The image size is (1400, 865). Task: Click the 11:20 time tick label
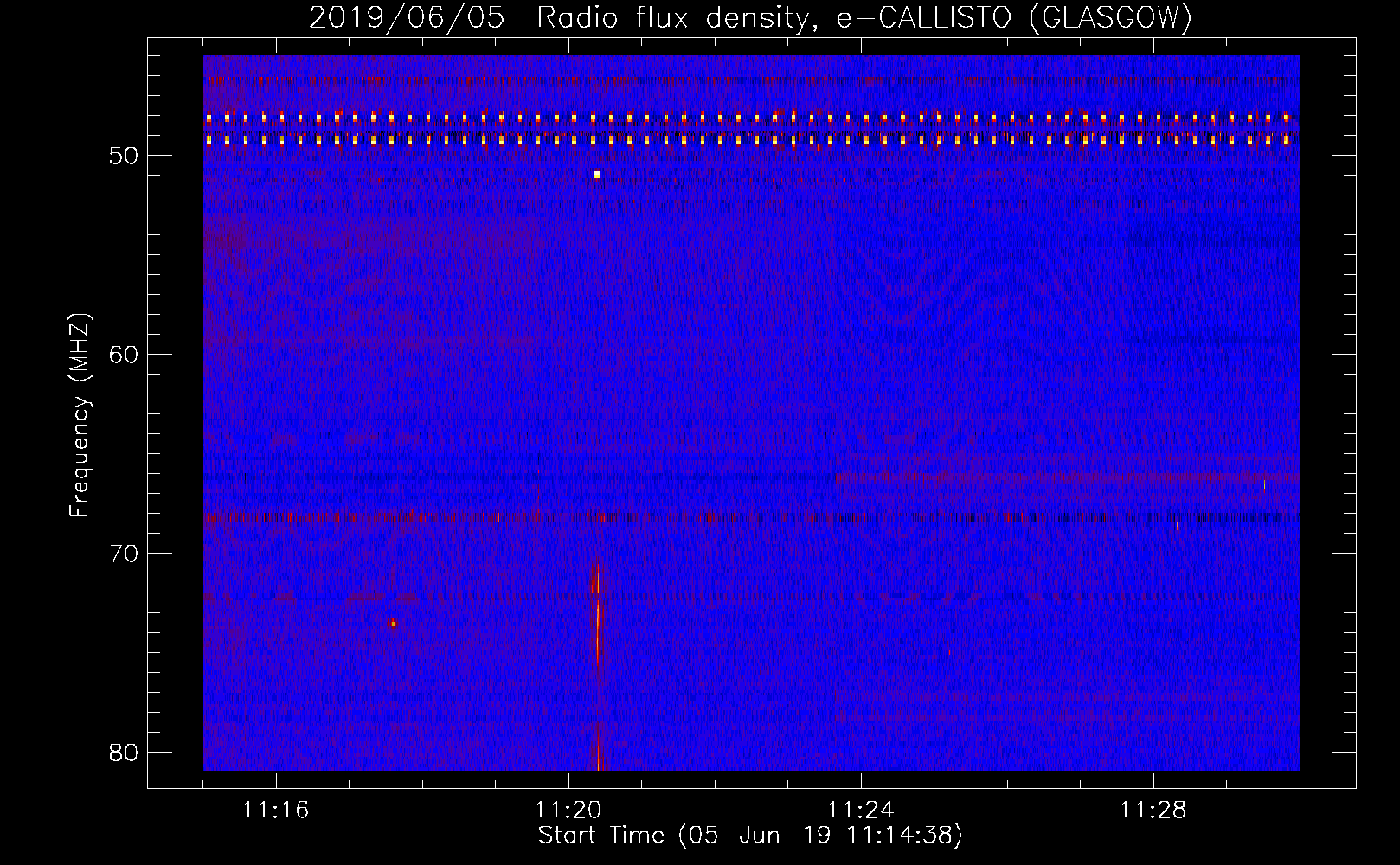pos(568,811)
